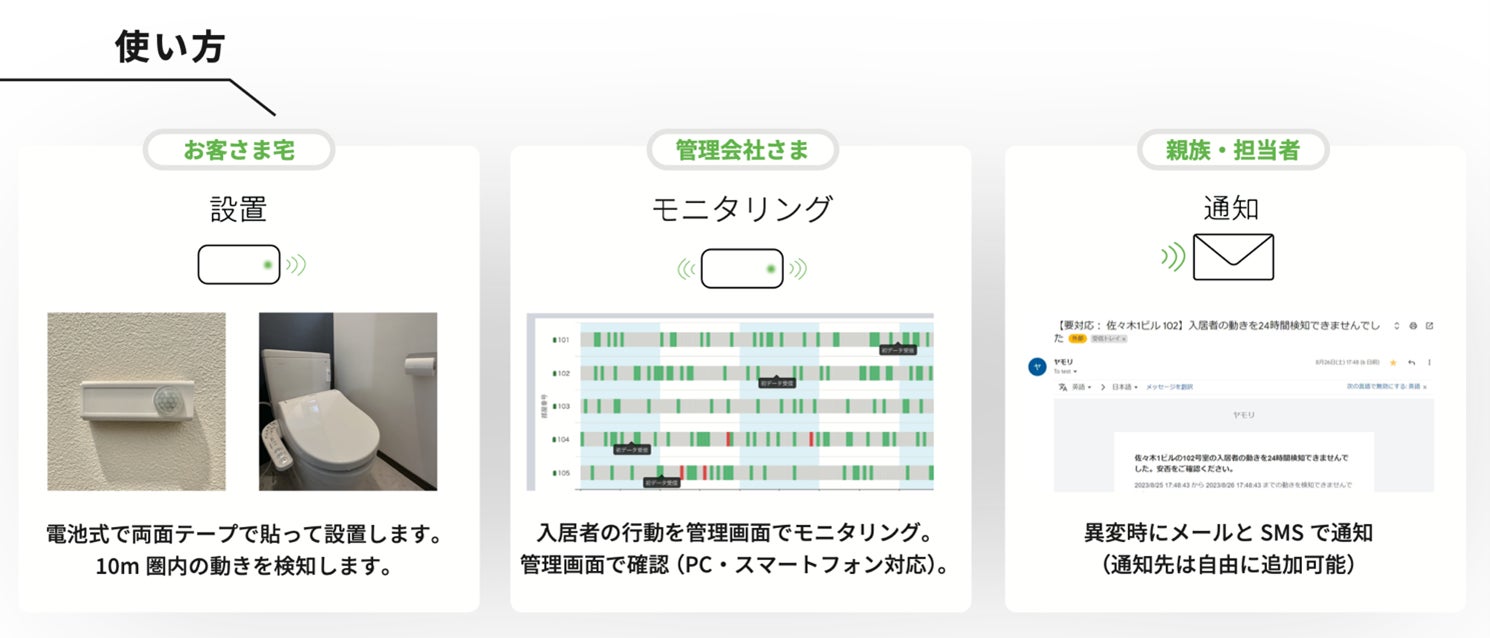Select the お客さま宅 label
1490x638 pixels.
[x=239, y=150]
